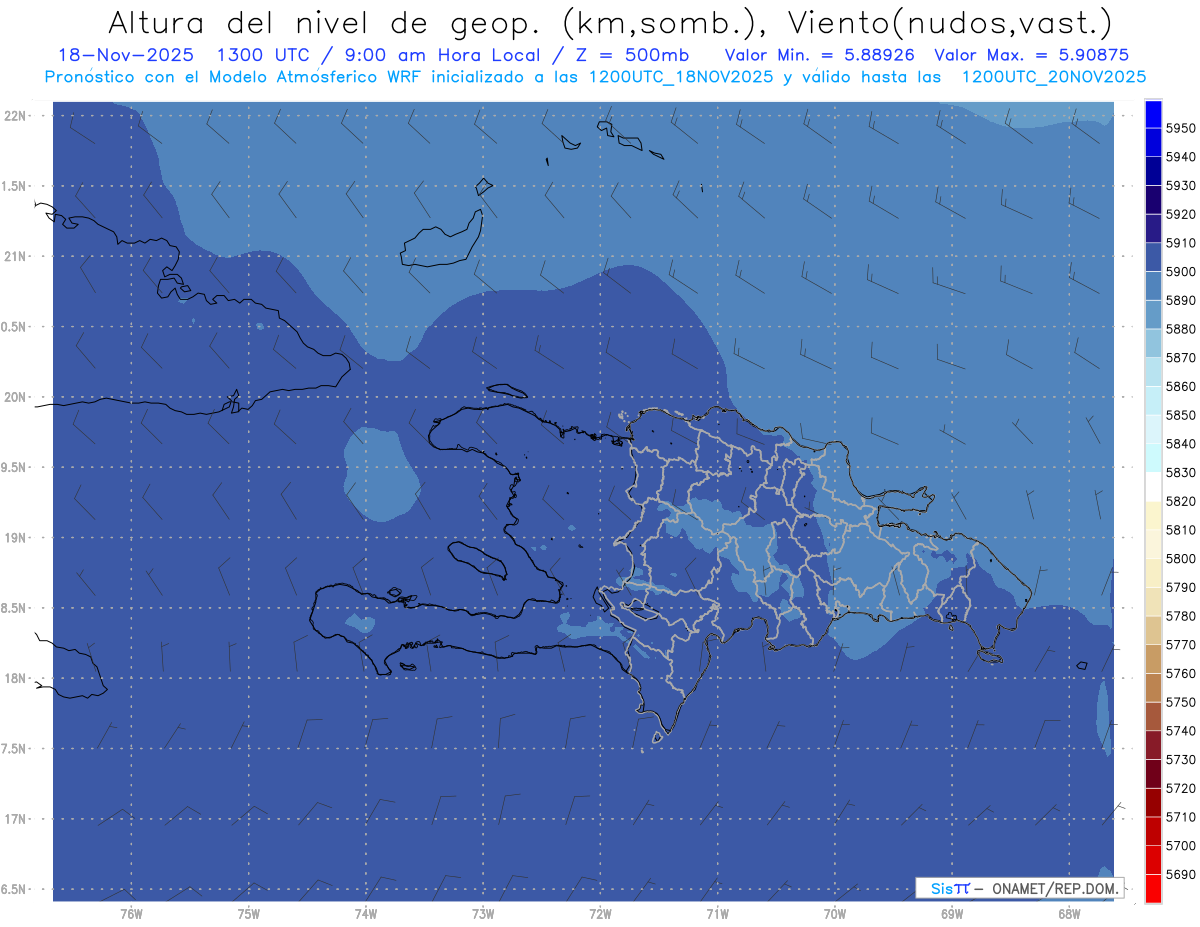Click the legend value '5740'

pyautogui.click(x=1181, y=731)
